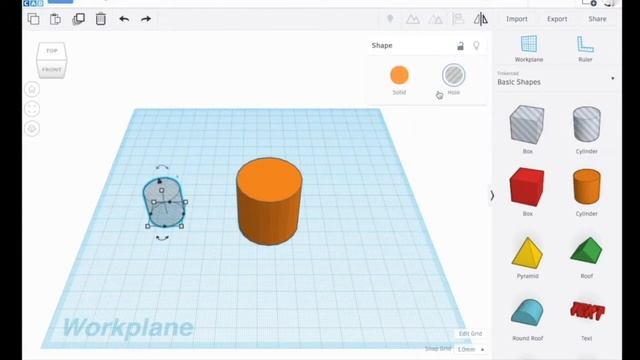
Task: Pick the striped hole Box shape
Action: (527, 125)
